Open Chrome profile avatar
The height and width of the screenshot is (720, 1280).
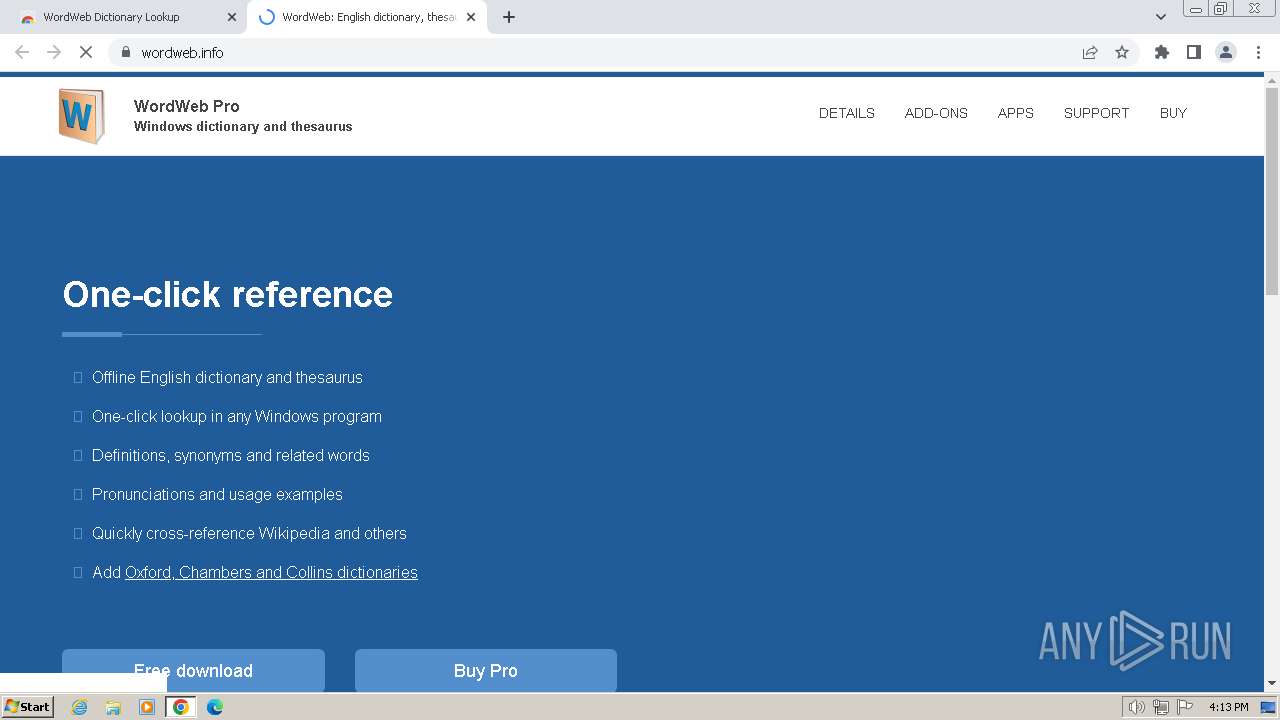point(1226,52)
